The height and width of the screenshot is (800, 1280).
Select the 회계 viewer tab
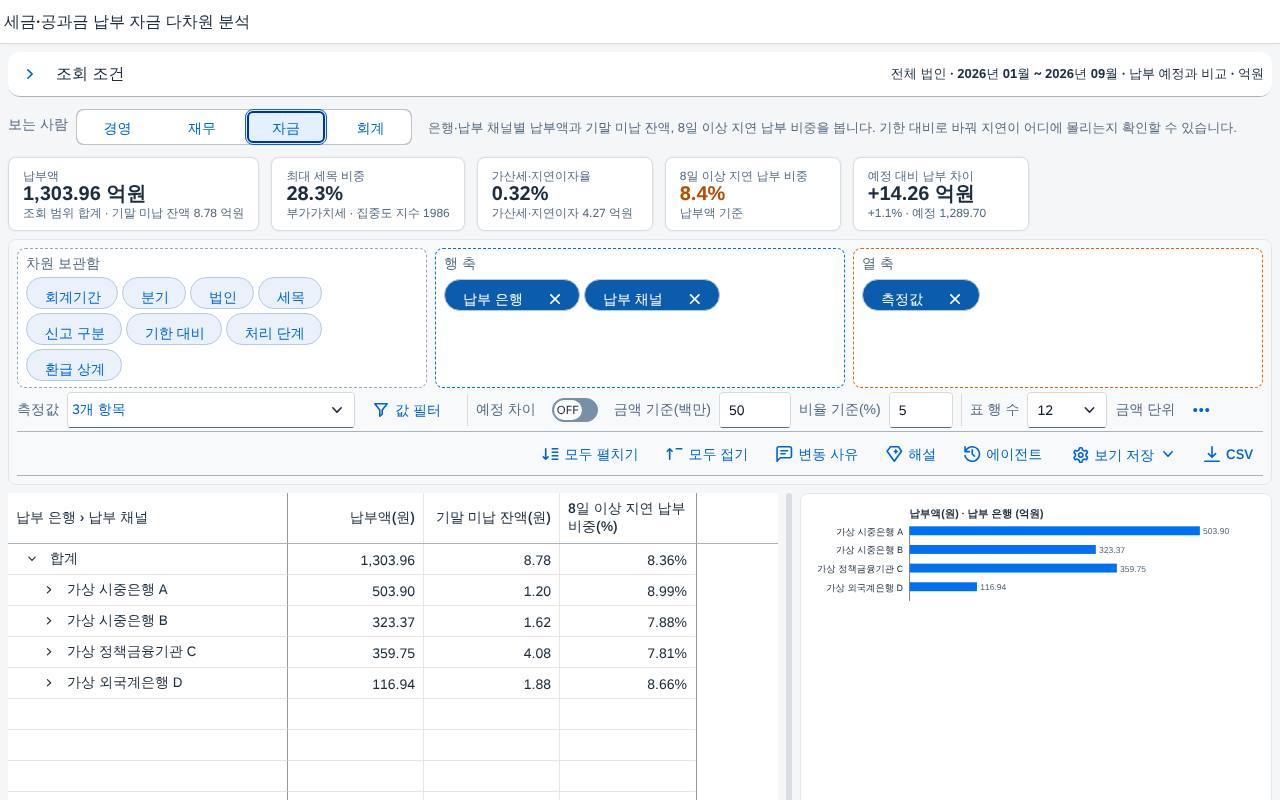click(x=370, y=128)
